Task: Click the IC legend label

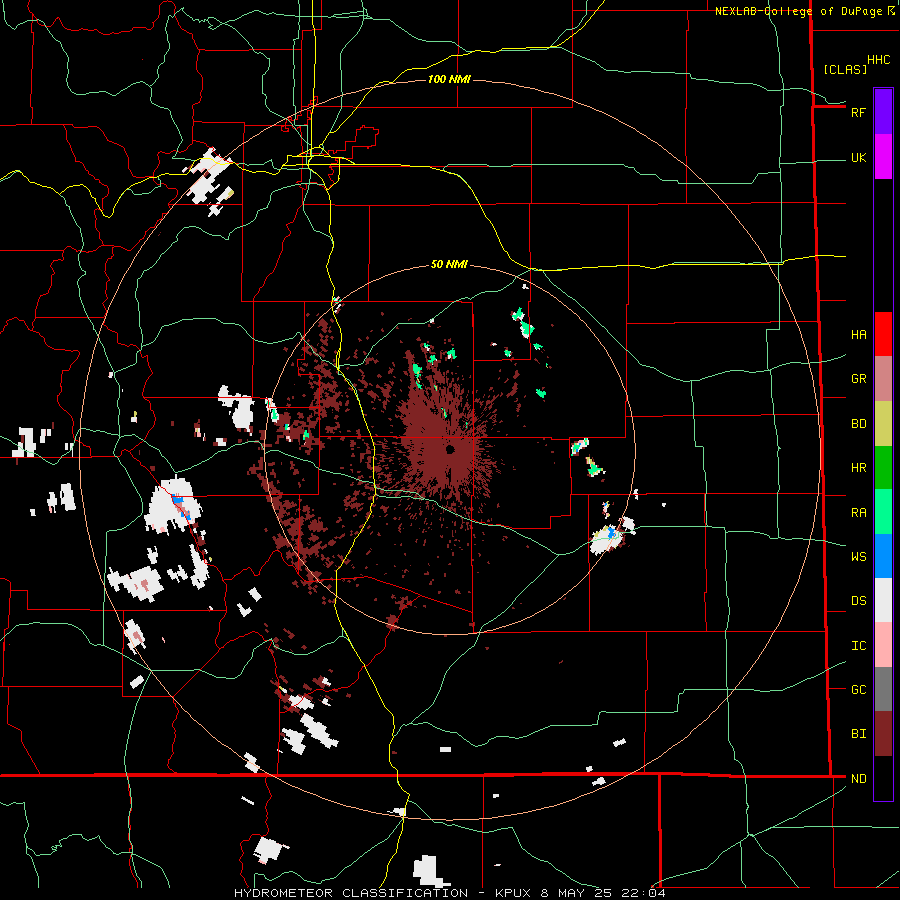Action: tap(858, 645)
